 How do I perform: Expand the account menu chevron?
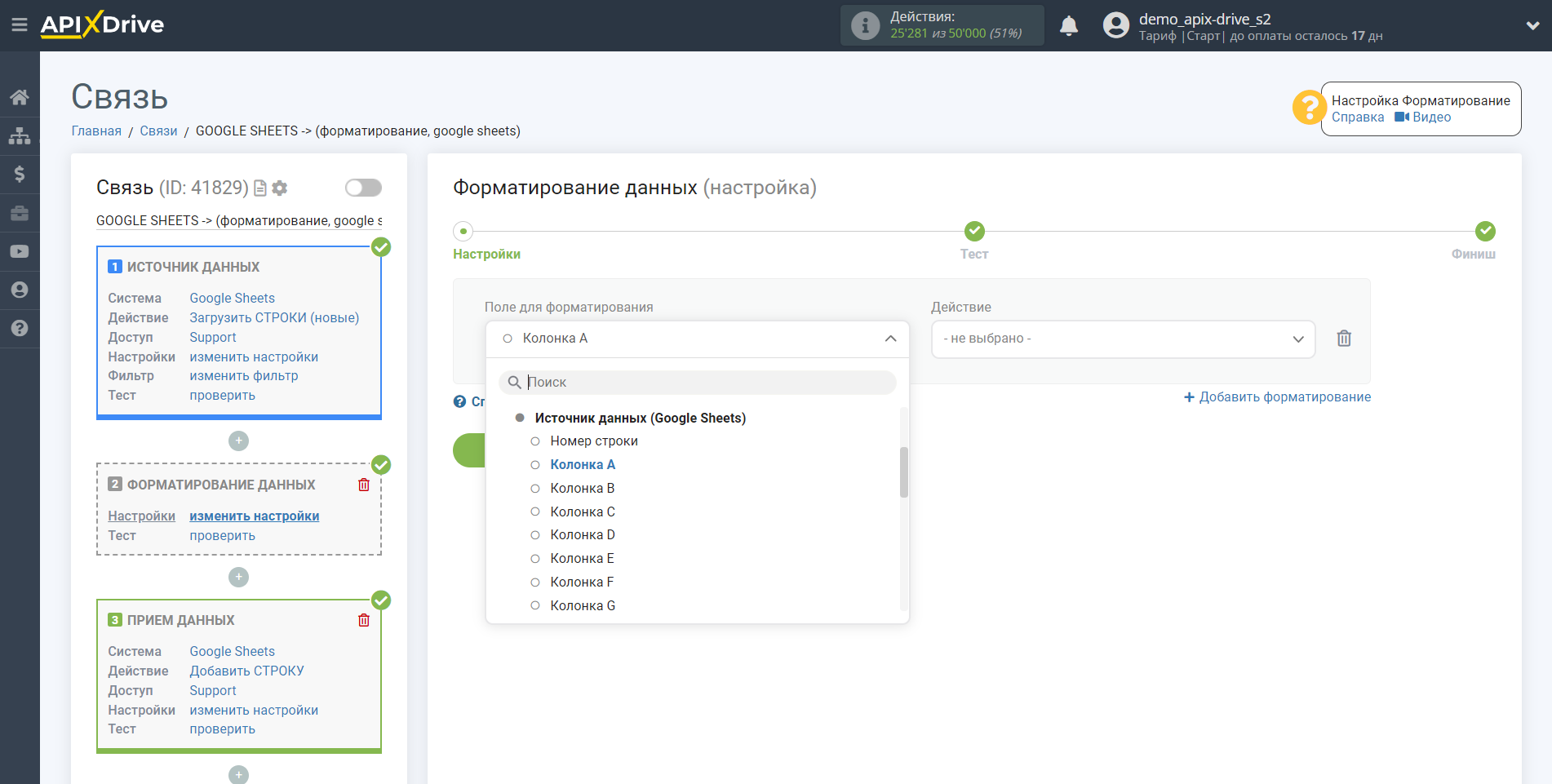[x=1532, y=26]
